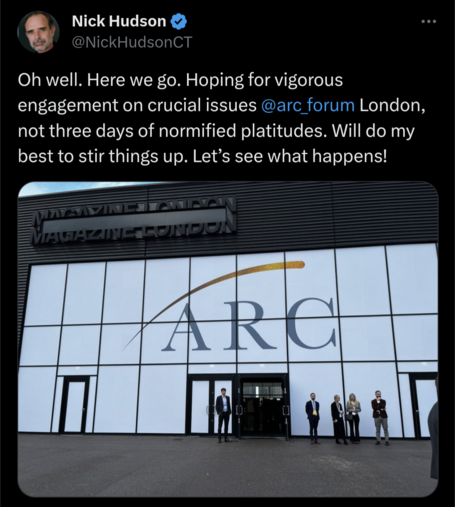The image size is (455, 507).
Task: Click the far-left side door in photo
Action: click(74, 405)
